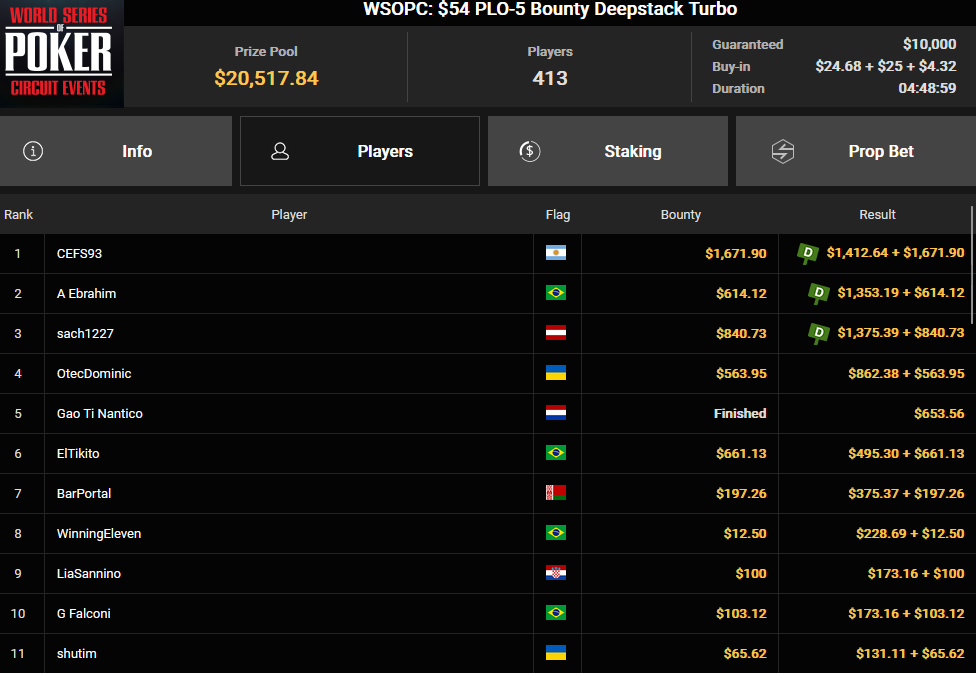The width and height of the screenshot is (976, 673).
Task: Select player name G Falconi
Action: [83, 613]
